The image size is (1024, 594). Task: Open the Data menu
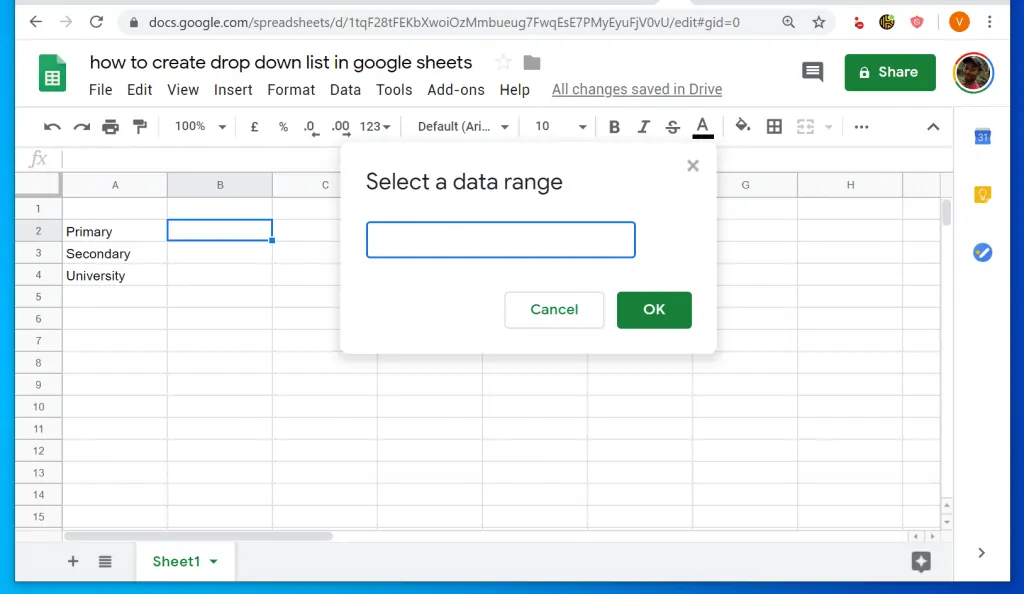[345, 89]
